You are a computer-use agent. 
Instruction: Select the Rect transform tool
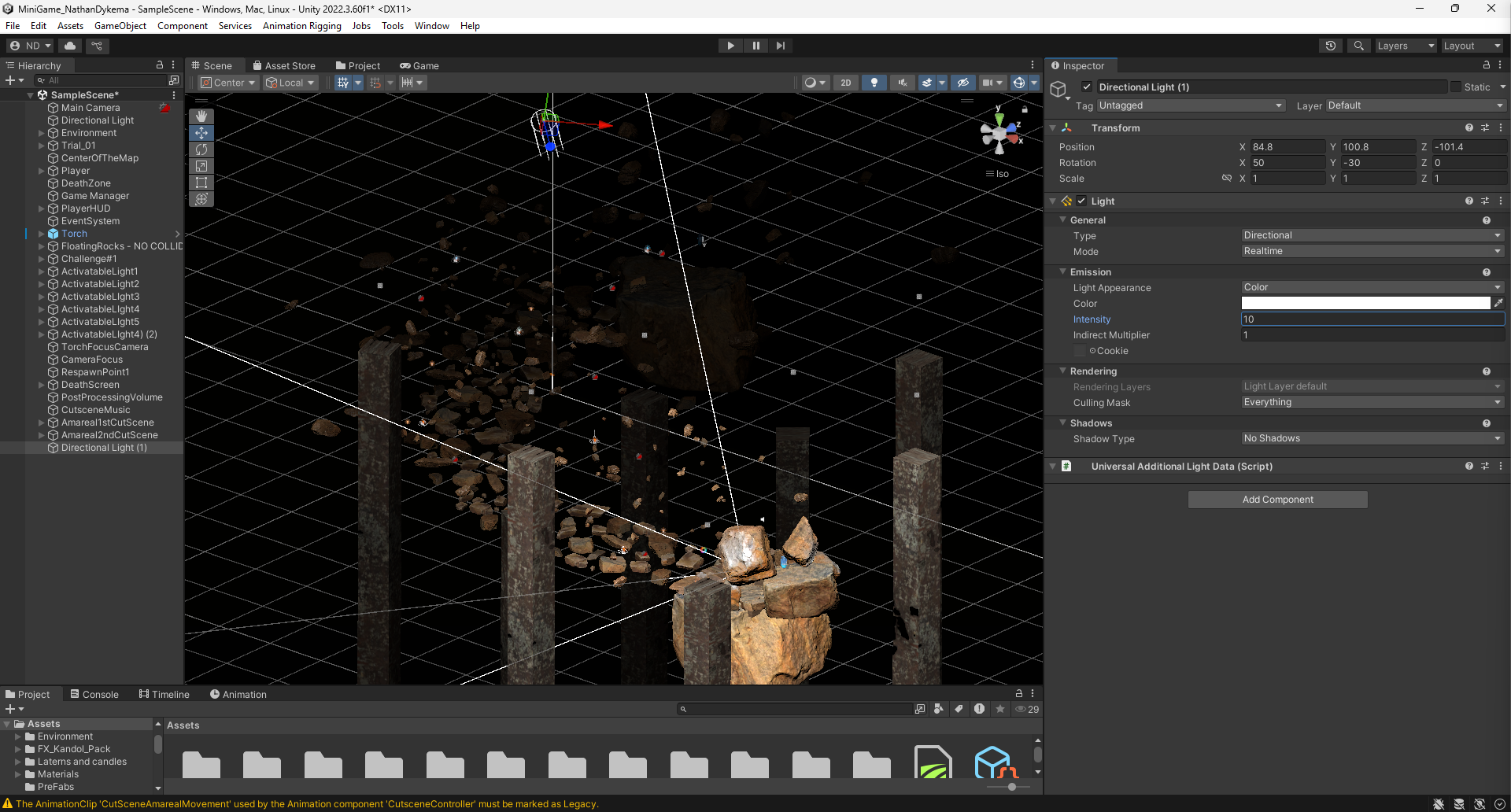click(x=201, y=183)
